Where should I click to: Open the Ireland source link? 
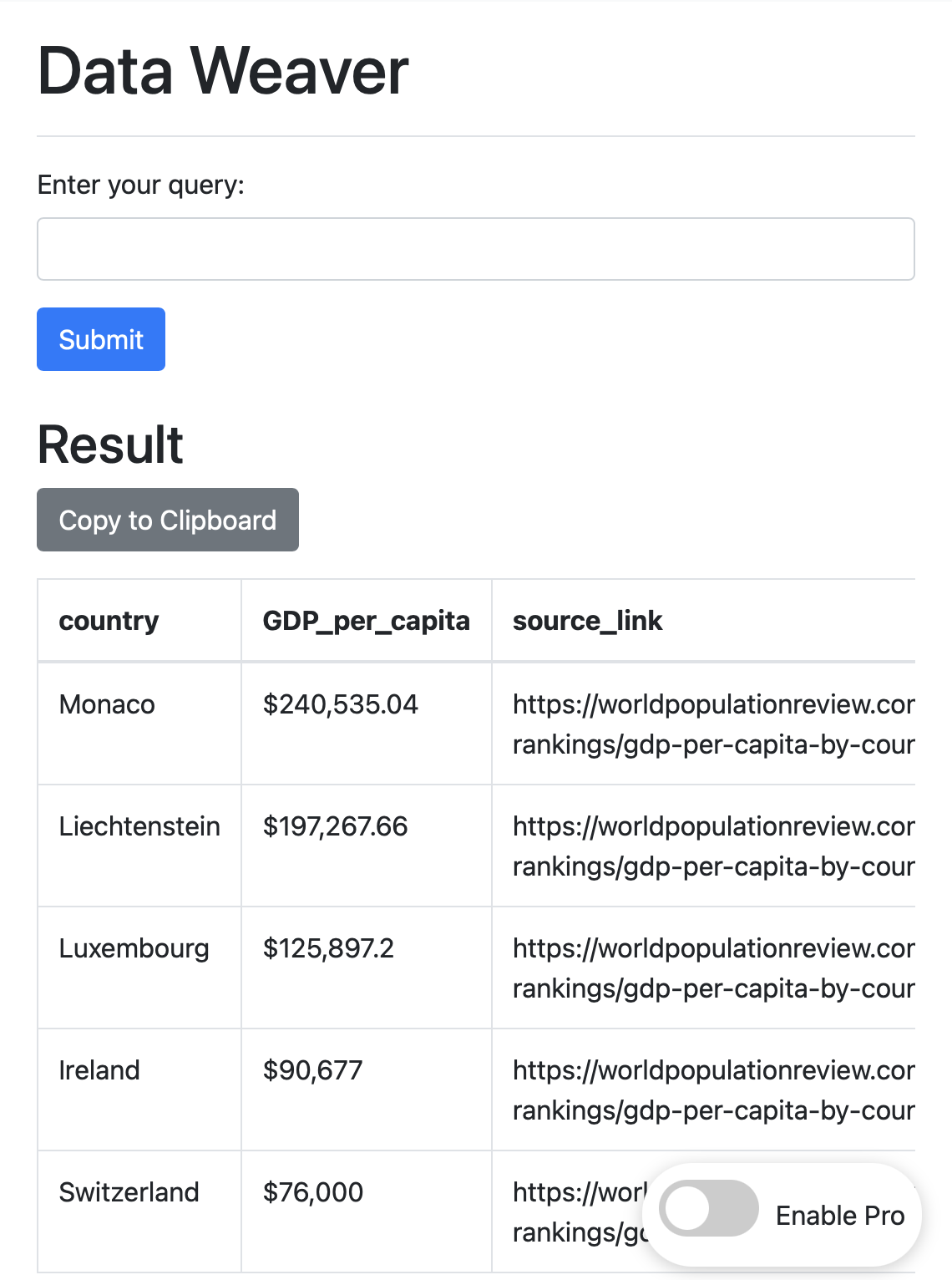click(714, 1090)
